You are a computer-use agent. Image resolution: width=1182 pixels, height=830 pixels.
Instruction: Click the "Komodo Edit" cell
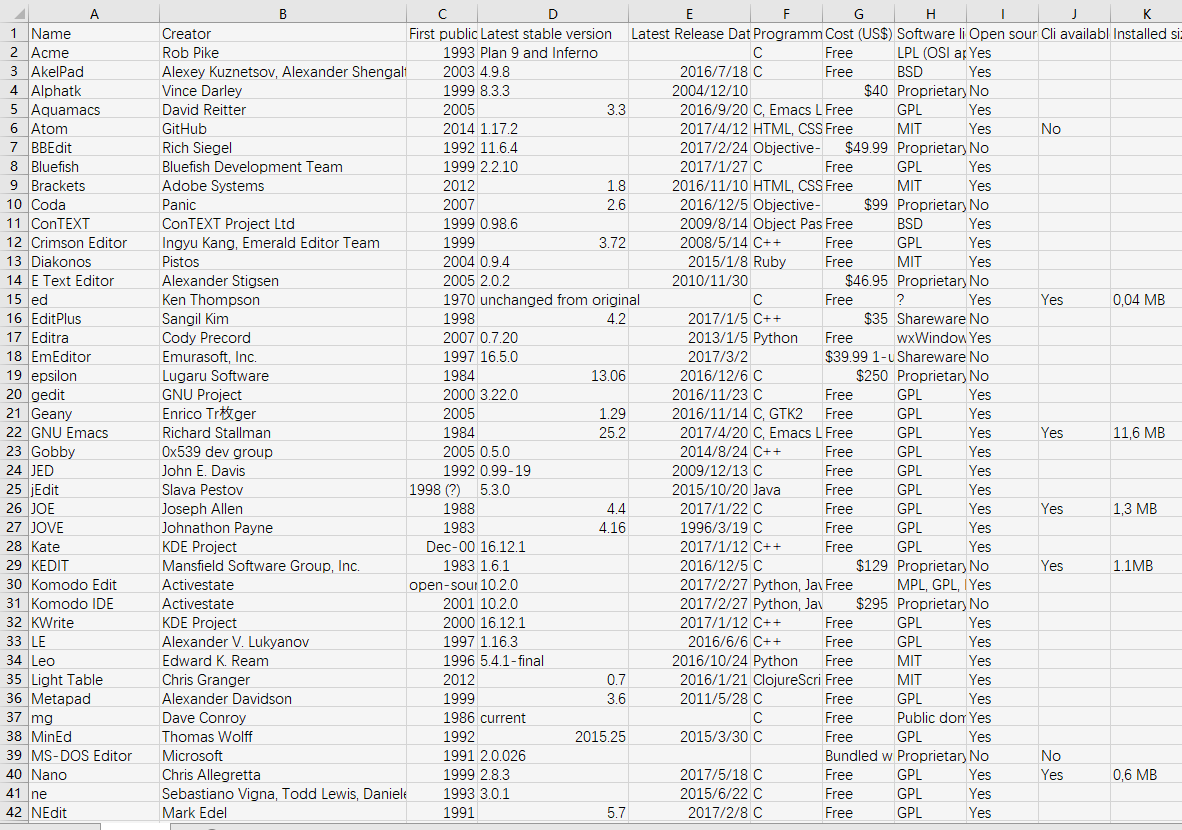93,585
